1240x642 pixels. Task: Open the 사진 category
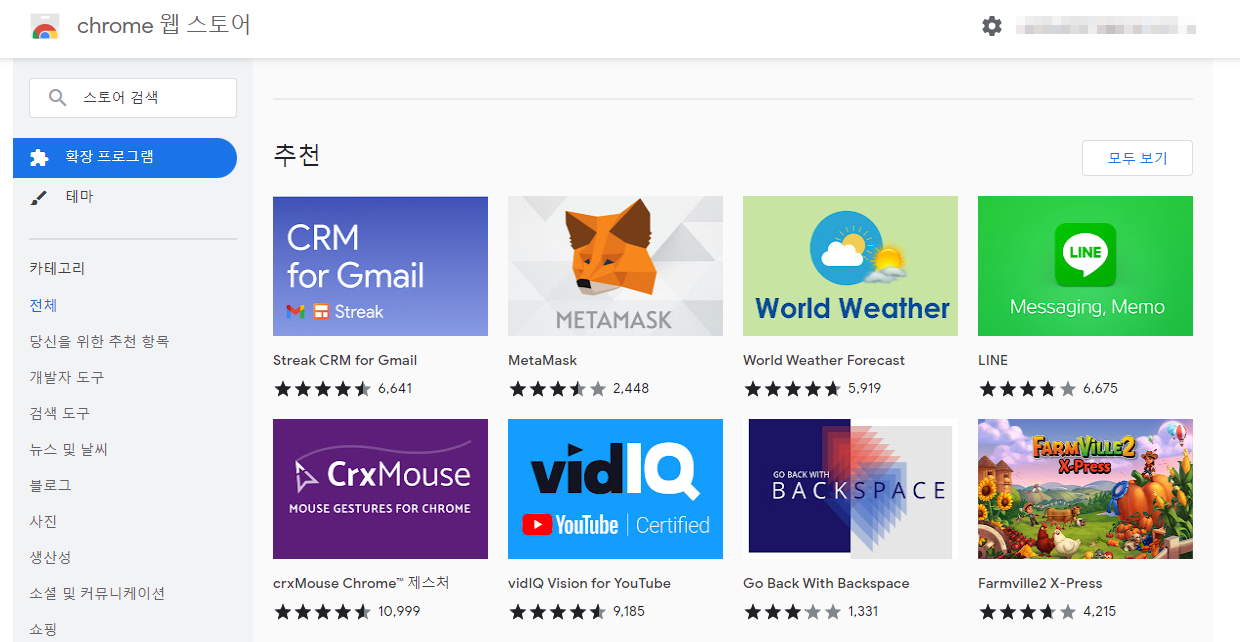(43, 521)
